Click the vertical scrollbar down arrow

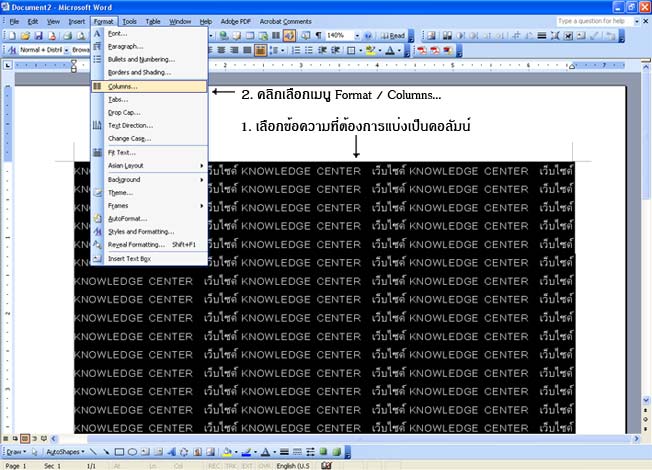pyautogui.click(x=646, y=400)
